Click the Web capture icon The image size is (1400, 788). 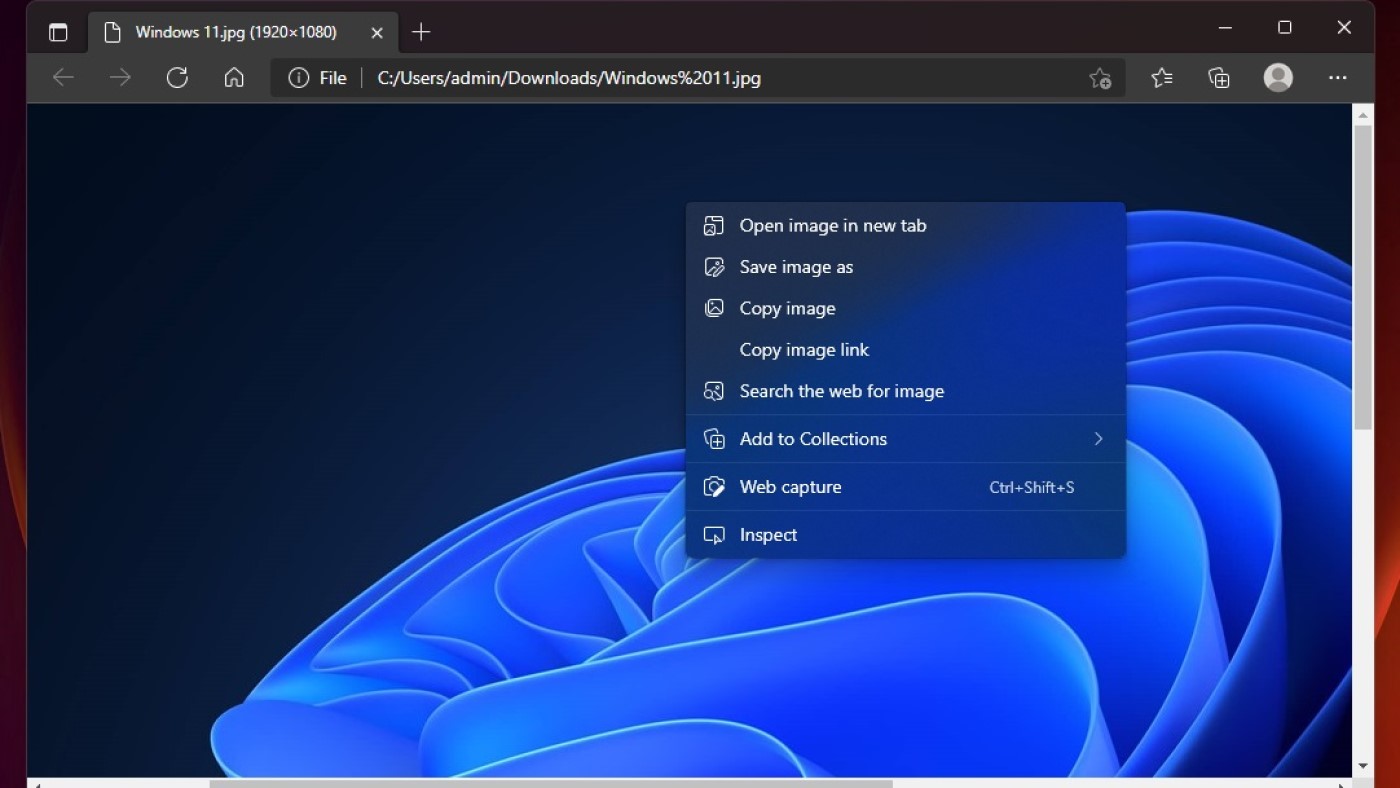pos(714,487)
